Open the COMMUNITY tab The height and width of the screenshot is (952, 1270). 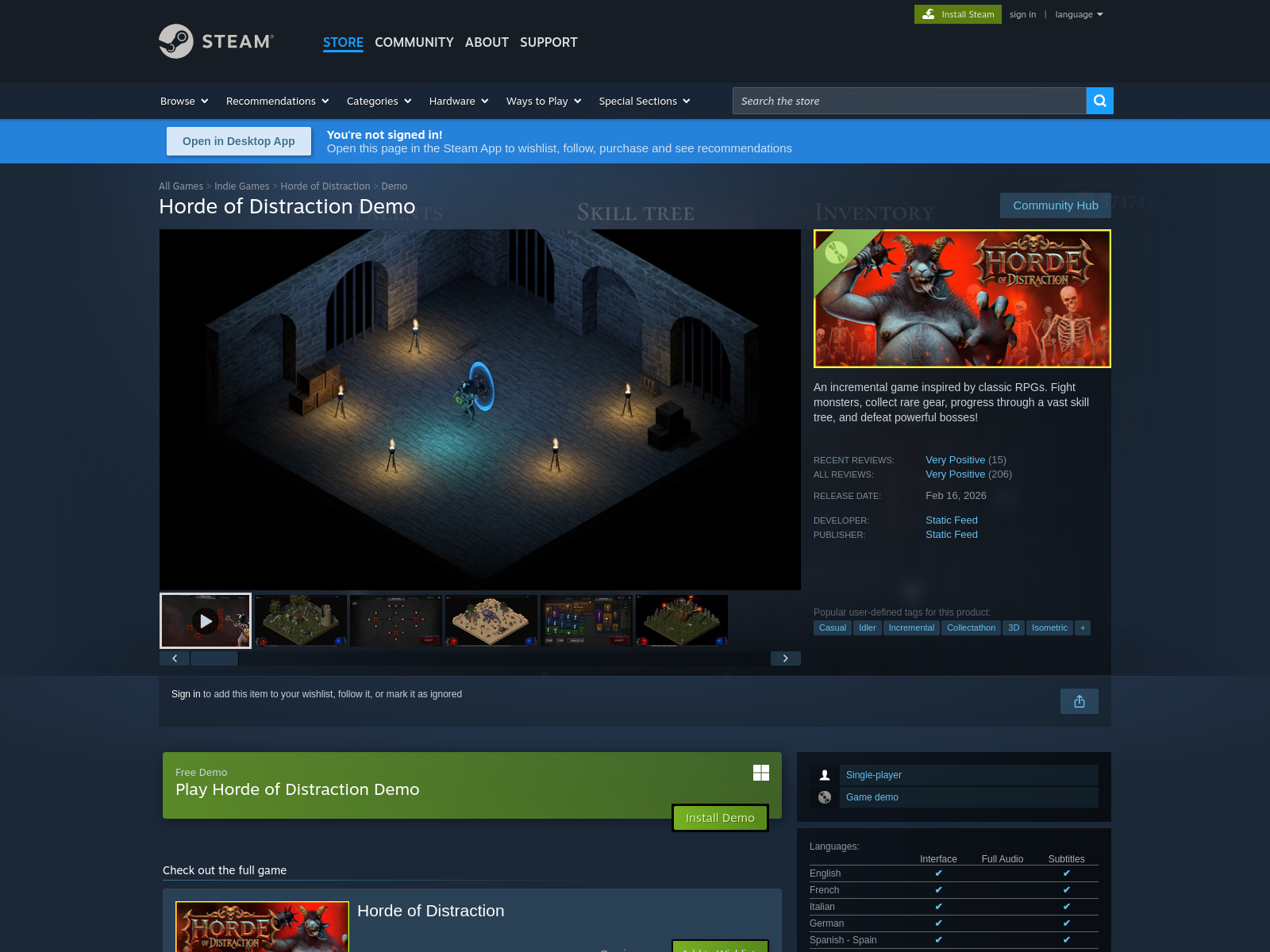coord(414,42)
